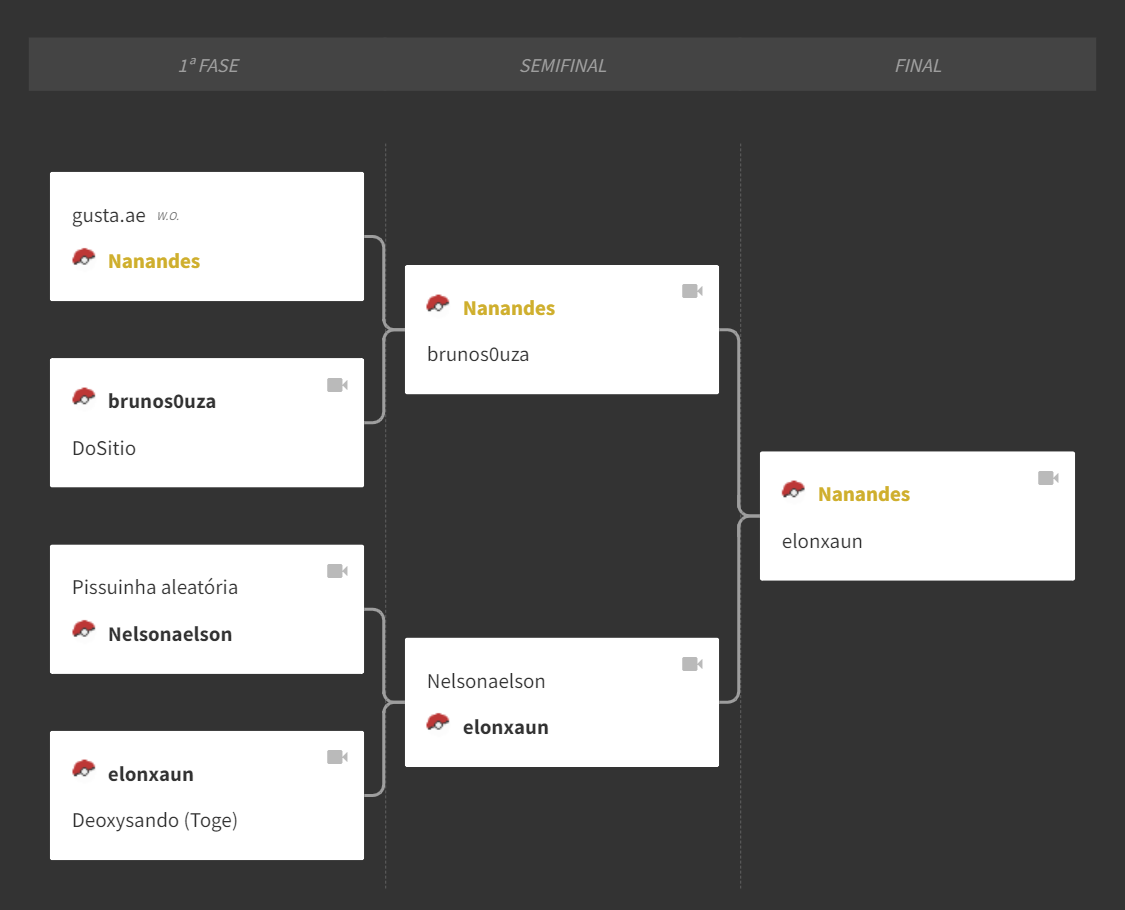The image size is (1125, 910).
Task: Click the Nanandes name in first phase match
Action: click(154, 261)
